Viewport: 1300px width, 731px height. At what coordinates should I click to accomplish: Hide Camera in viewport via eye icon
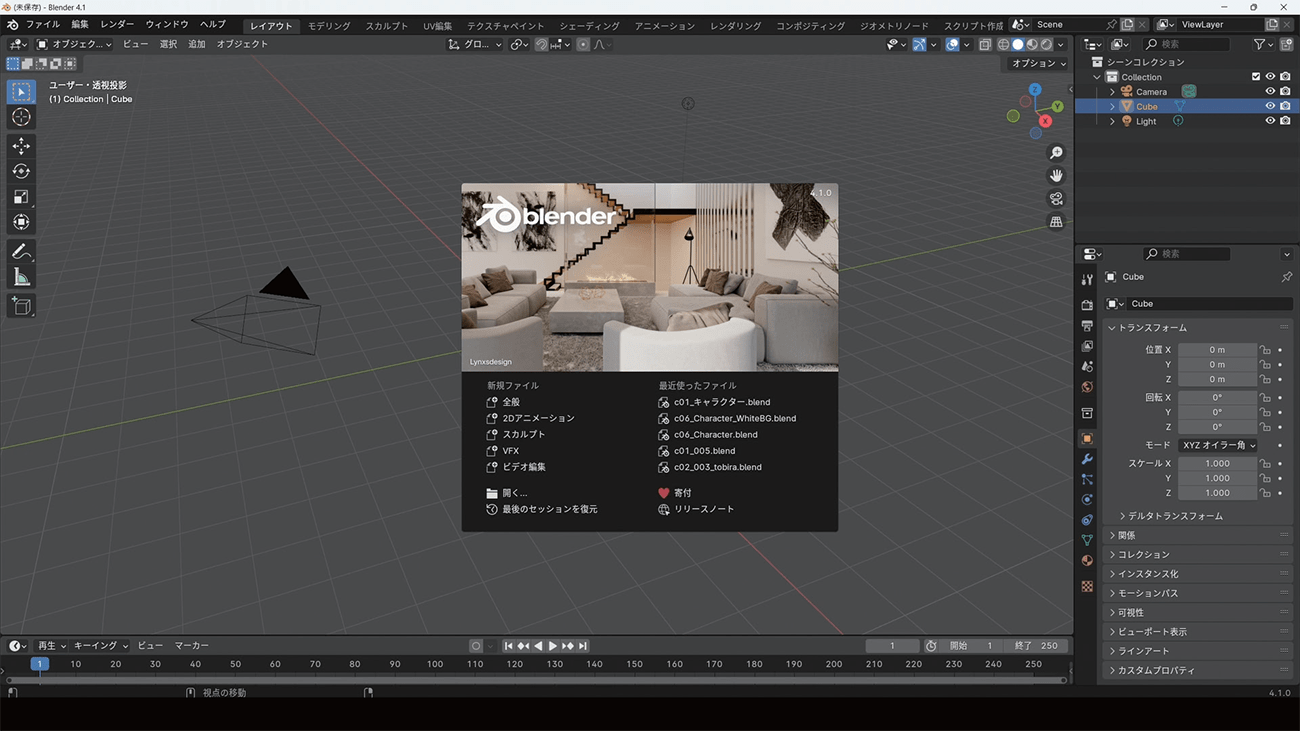[x=1270, y=92]
